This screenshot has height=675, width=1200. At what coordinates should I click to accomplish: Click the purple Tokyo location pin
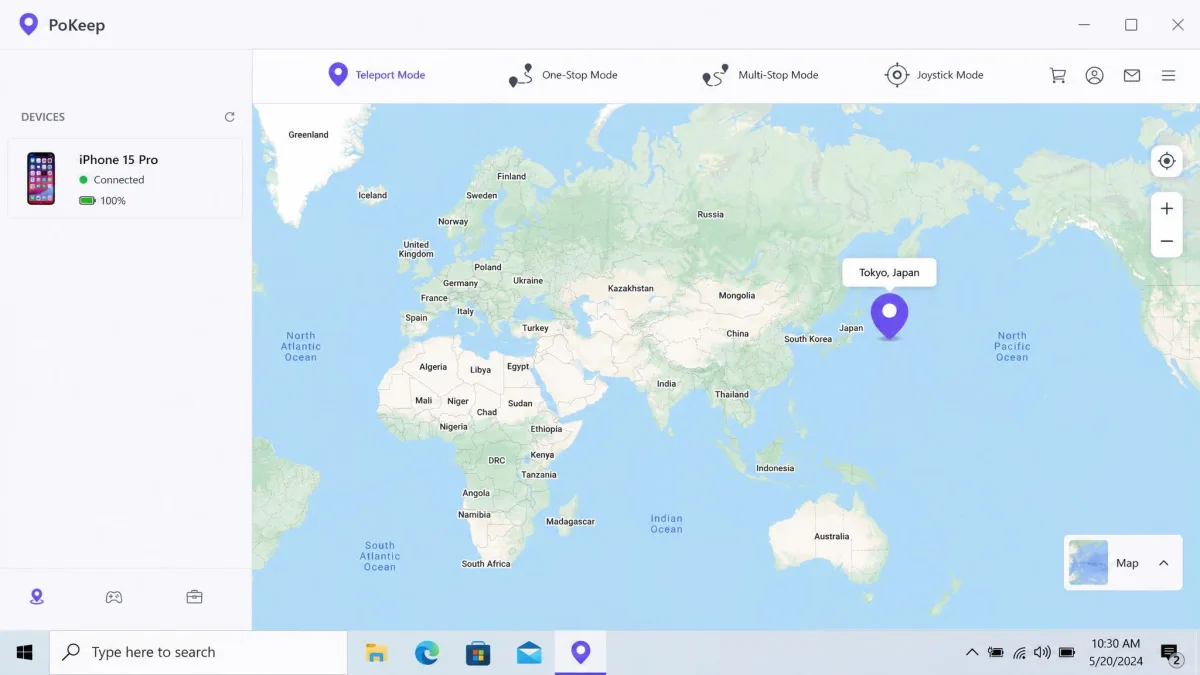tap(889, 316)
